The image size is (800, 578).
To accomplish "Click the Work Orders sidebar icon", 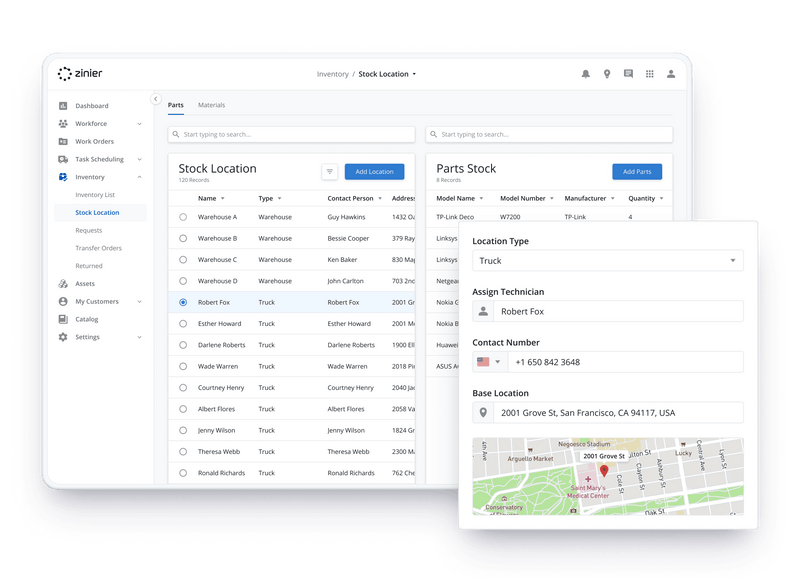I will pos(62,141).
